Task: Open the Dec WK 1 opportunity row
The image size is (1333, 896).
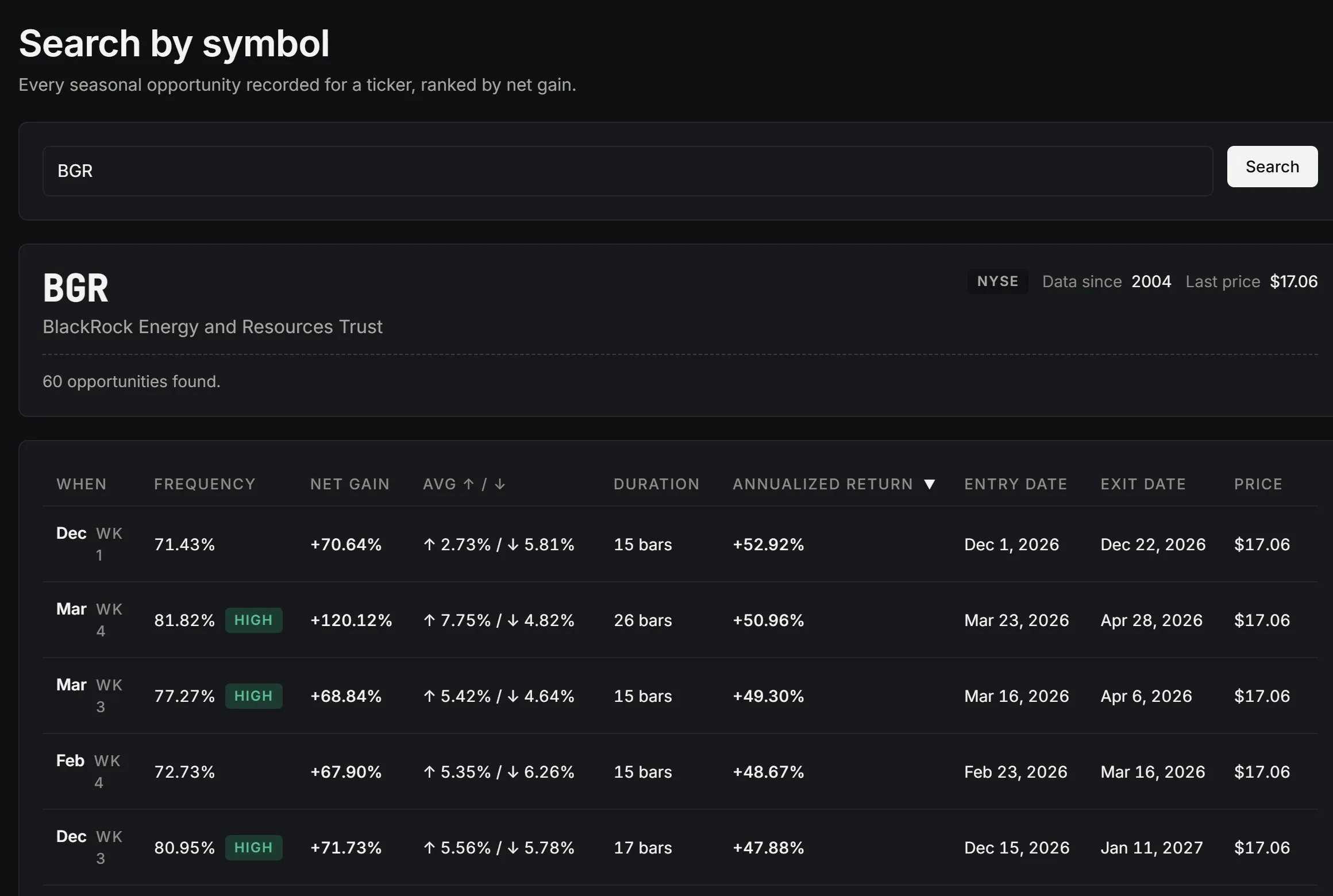Action: [680, 544]
